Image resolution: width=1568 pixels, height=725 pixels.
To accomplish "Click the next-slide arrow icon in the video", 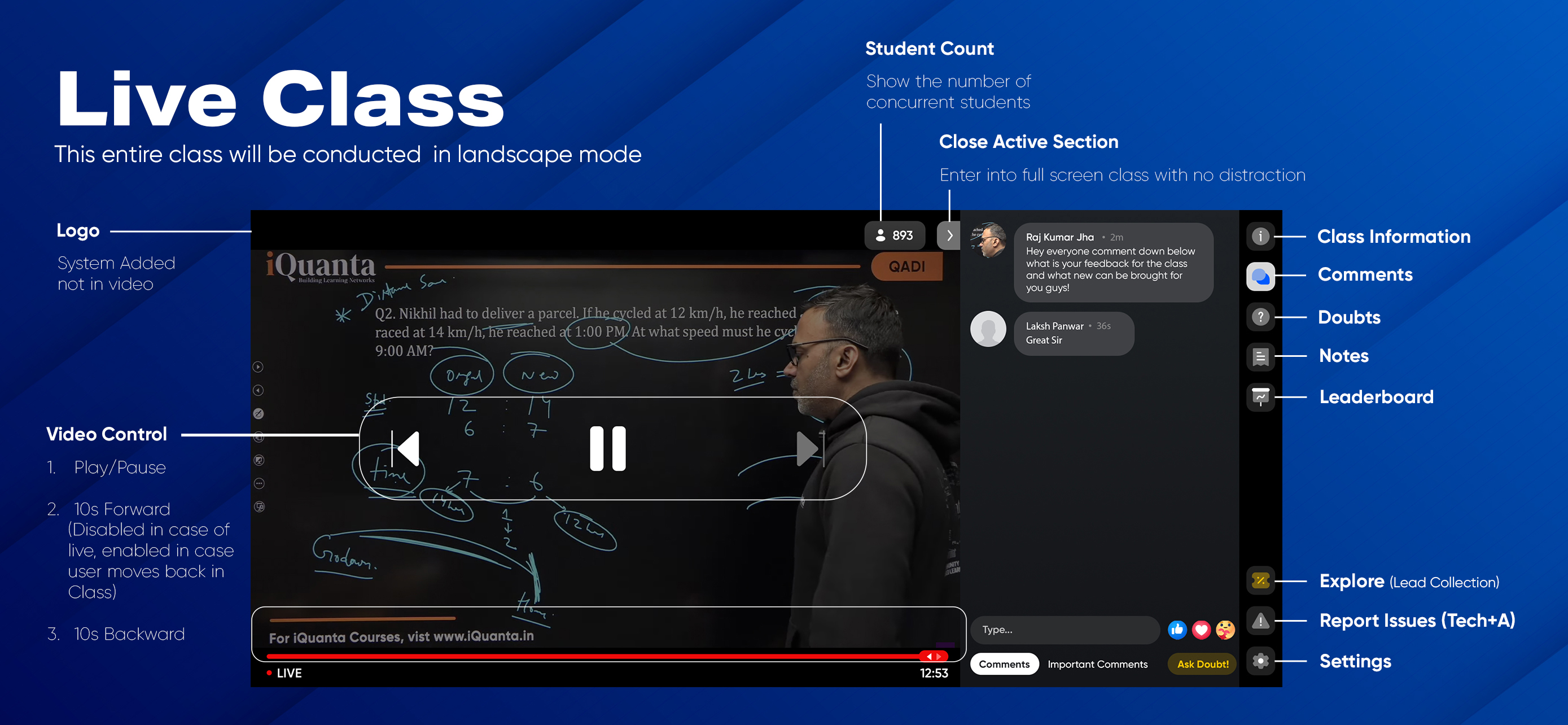I will 258,367.
